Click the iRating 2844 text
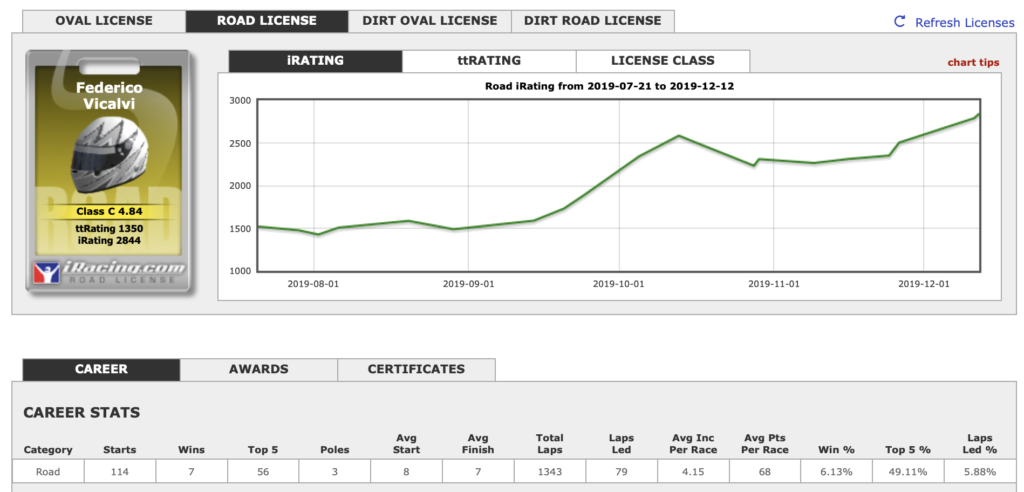 coord(109,240)
